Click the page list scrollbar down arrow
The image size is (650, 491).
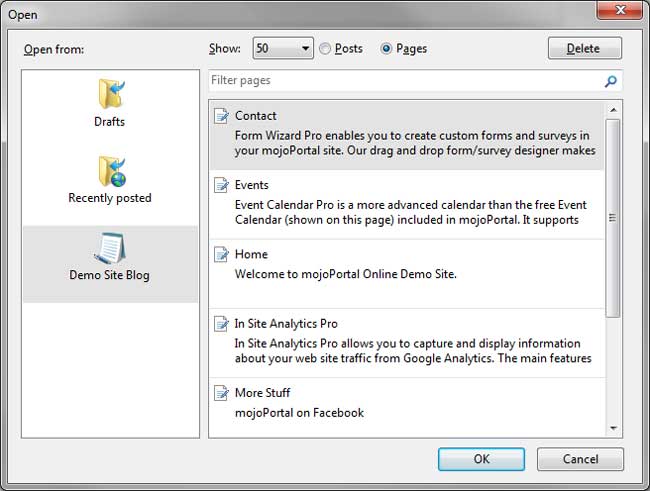614,428
